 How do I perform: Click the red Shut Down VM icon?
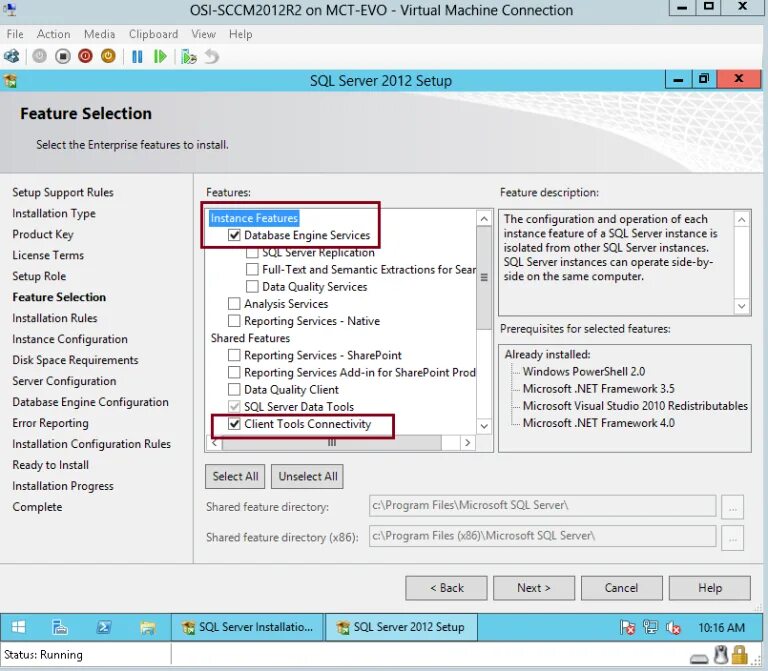click(86, 56)
